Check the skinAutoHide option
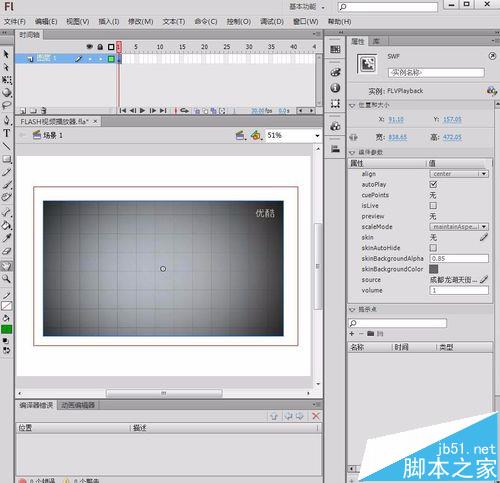 [x=433, y=248]
